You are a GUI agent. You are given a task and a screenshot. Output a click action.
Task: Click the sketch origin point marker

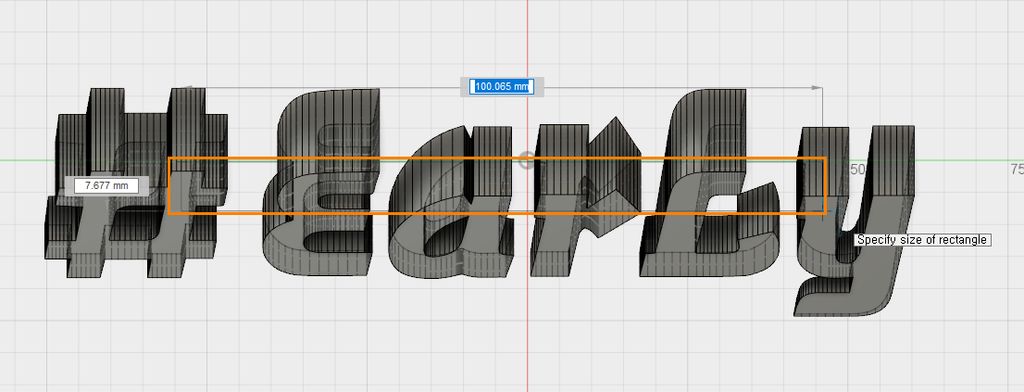526,159
